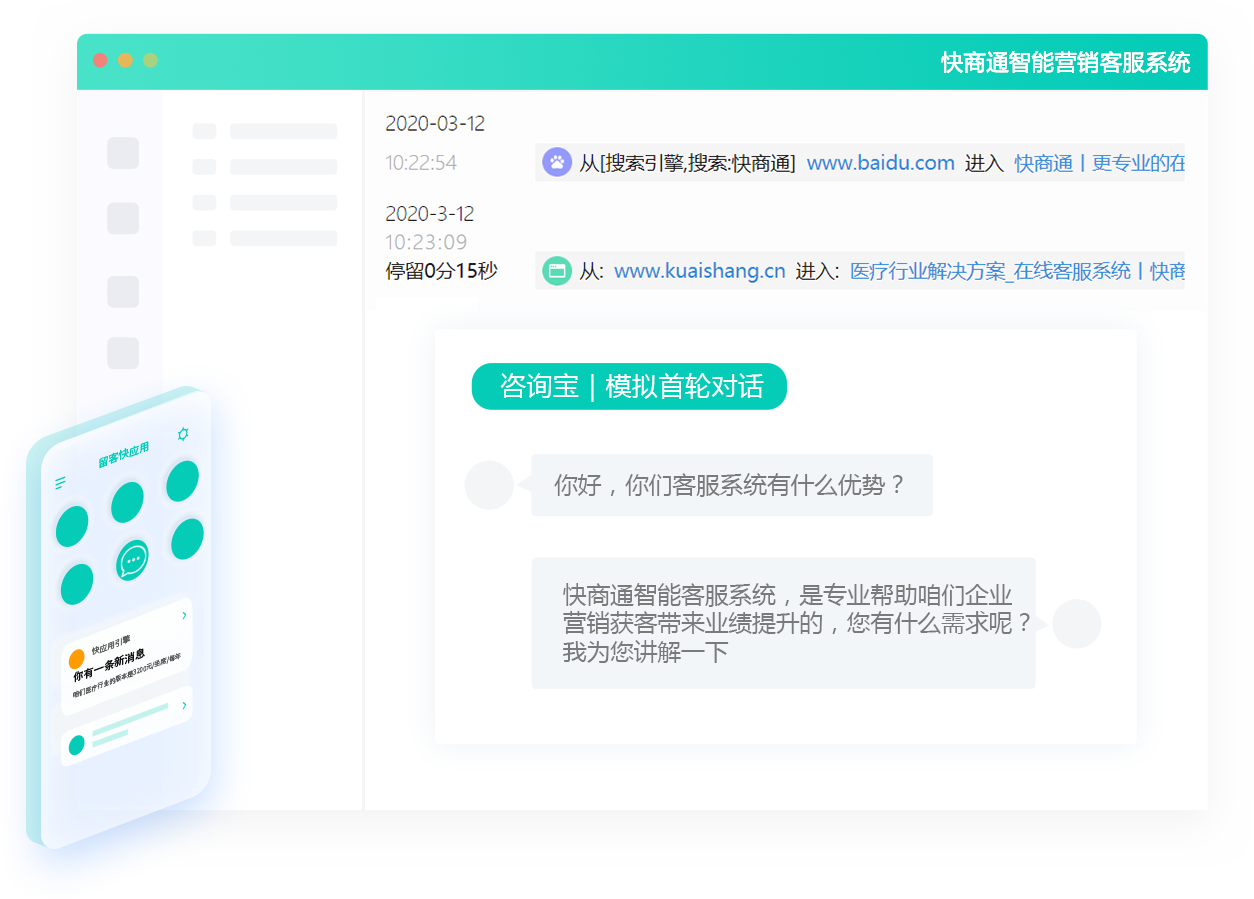Viewport: 1254px width, 899px height.
Task: Open settings gear on the phone
Action: (182, 434)
